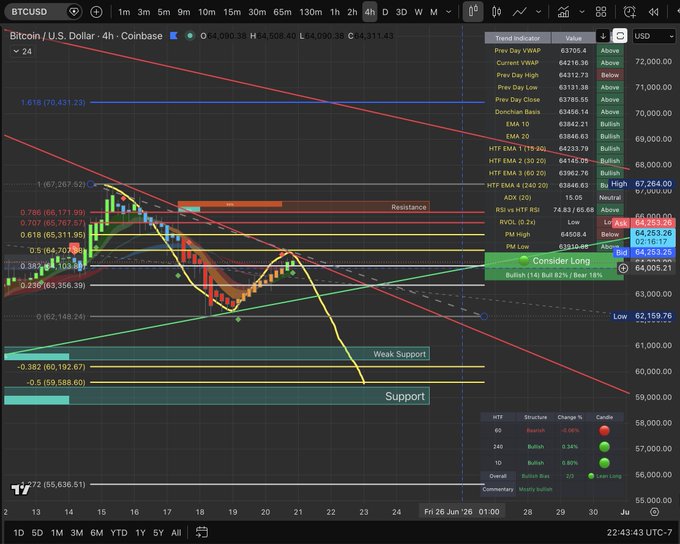Click the large Support zone label

pos(405,396)
